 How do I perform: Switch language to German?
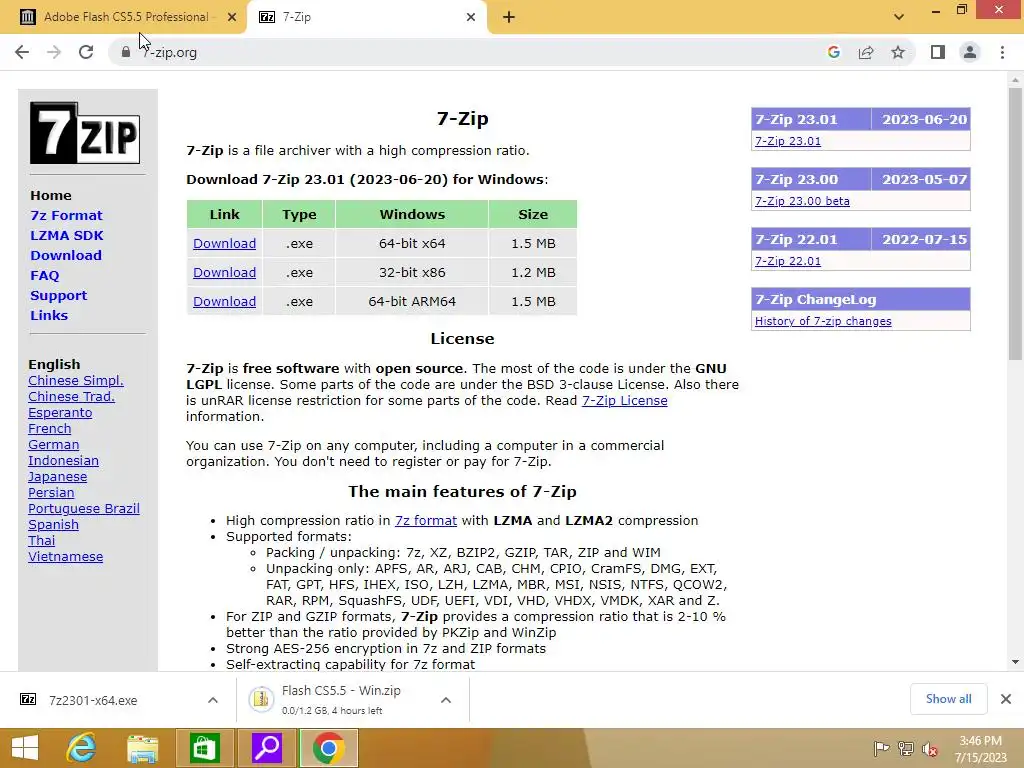(54, 445)
